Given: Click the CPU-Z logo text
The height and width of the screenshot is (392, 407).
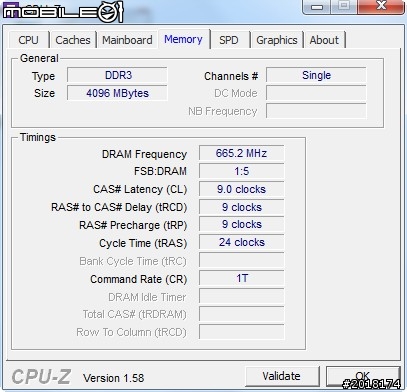Looking at the screenshot, I should click(41, 377).
